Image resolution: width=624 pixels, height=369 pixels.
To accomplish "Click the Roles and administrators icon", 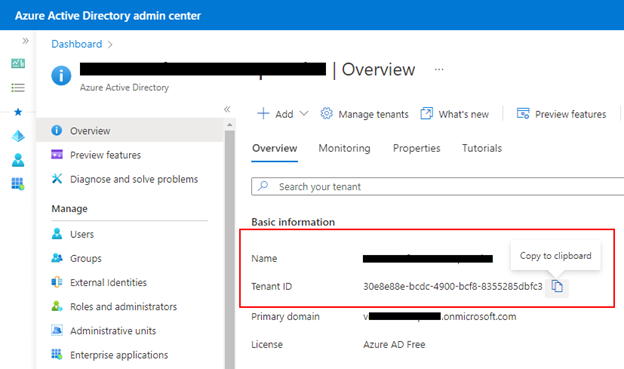I will click(57, 306).
